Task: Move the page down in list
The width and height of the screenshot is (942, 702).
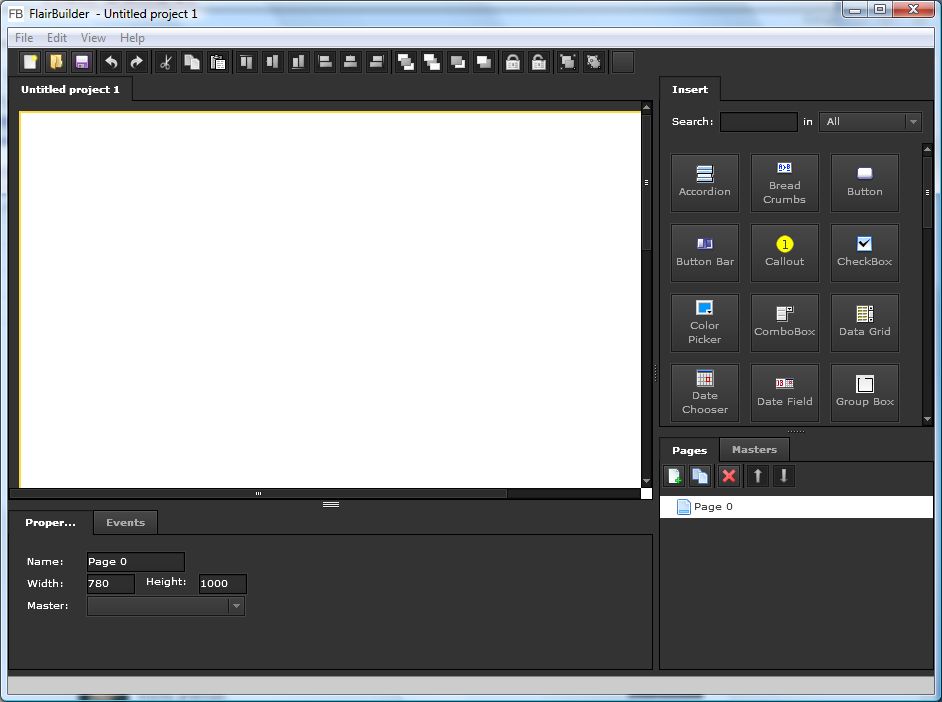Action: coord(783,476)
